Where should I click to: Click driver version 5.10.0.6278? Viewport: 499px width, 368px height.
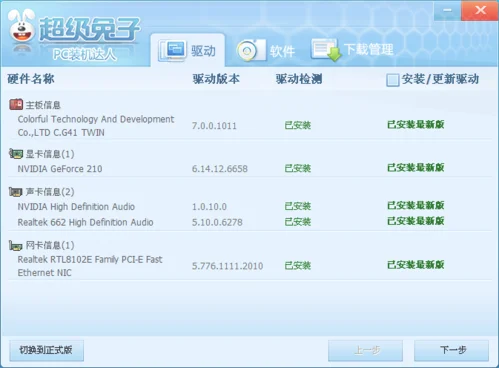pyautogui.click(x=217, y=222)
